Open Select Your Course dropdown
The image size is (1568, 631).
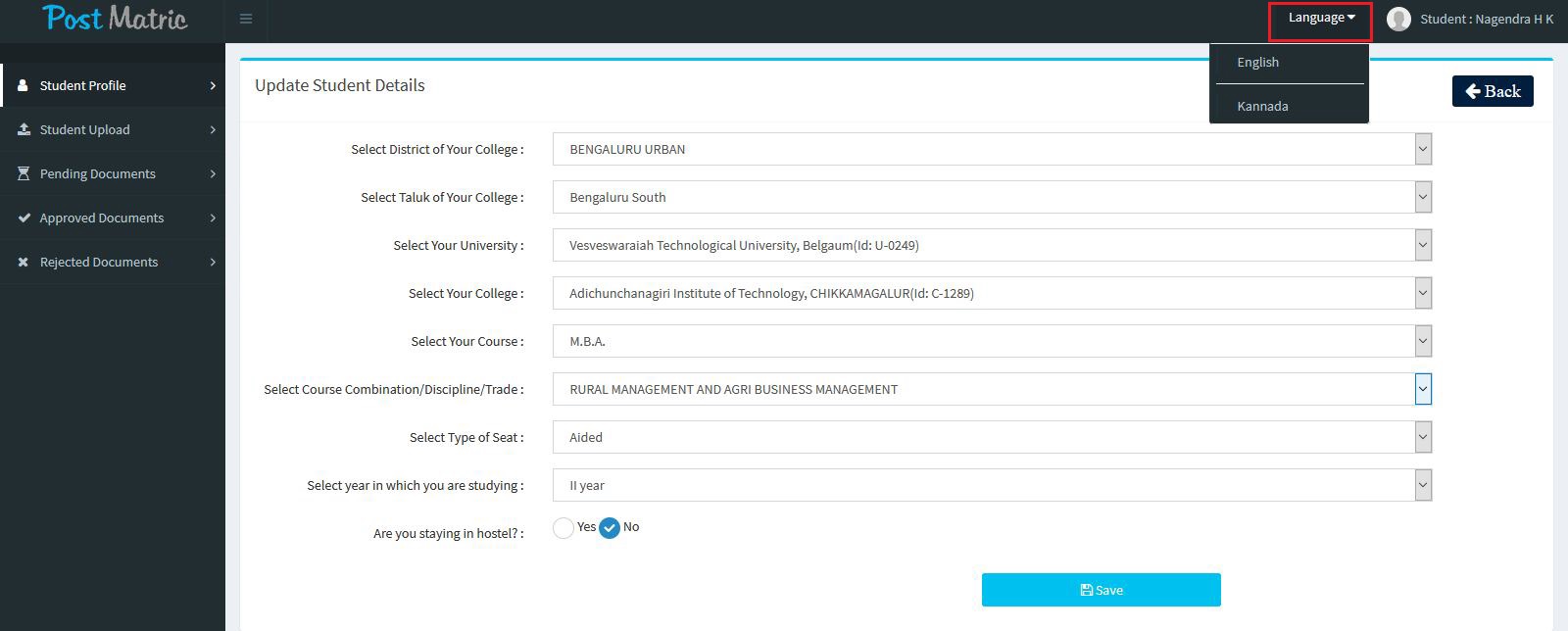[992, 341]
